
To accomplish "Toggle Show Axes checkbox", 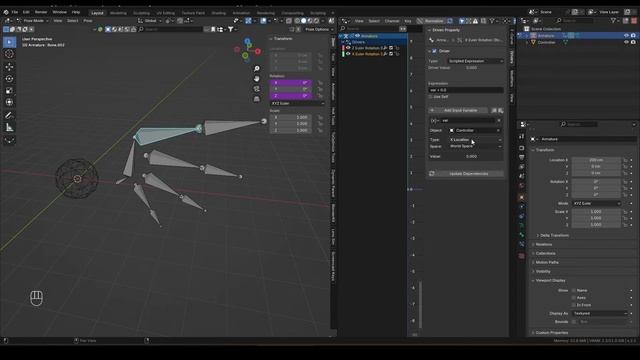I will click(x=574, y=298).
